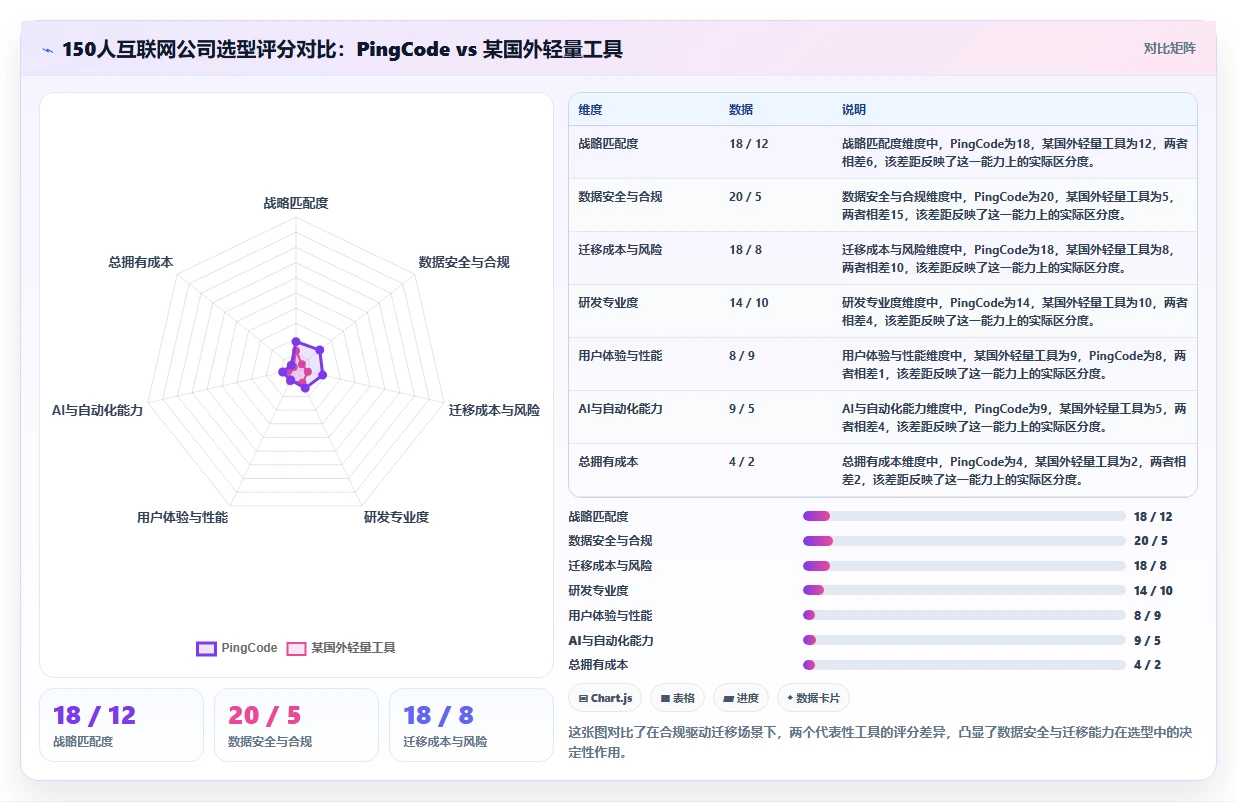Select the 总拥有成本 table row name
This screenshot has width=1237, height=802.
tap(608, 462)
